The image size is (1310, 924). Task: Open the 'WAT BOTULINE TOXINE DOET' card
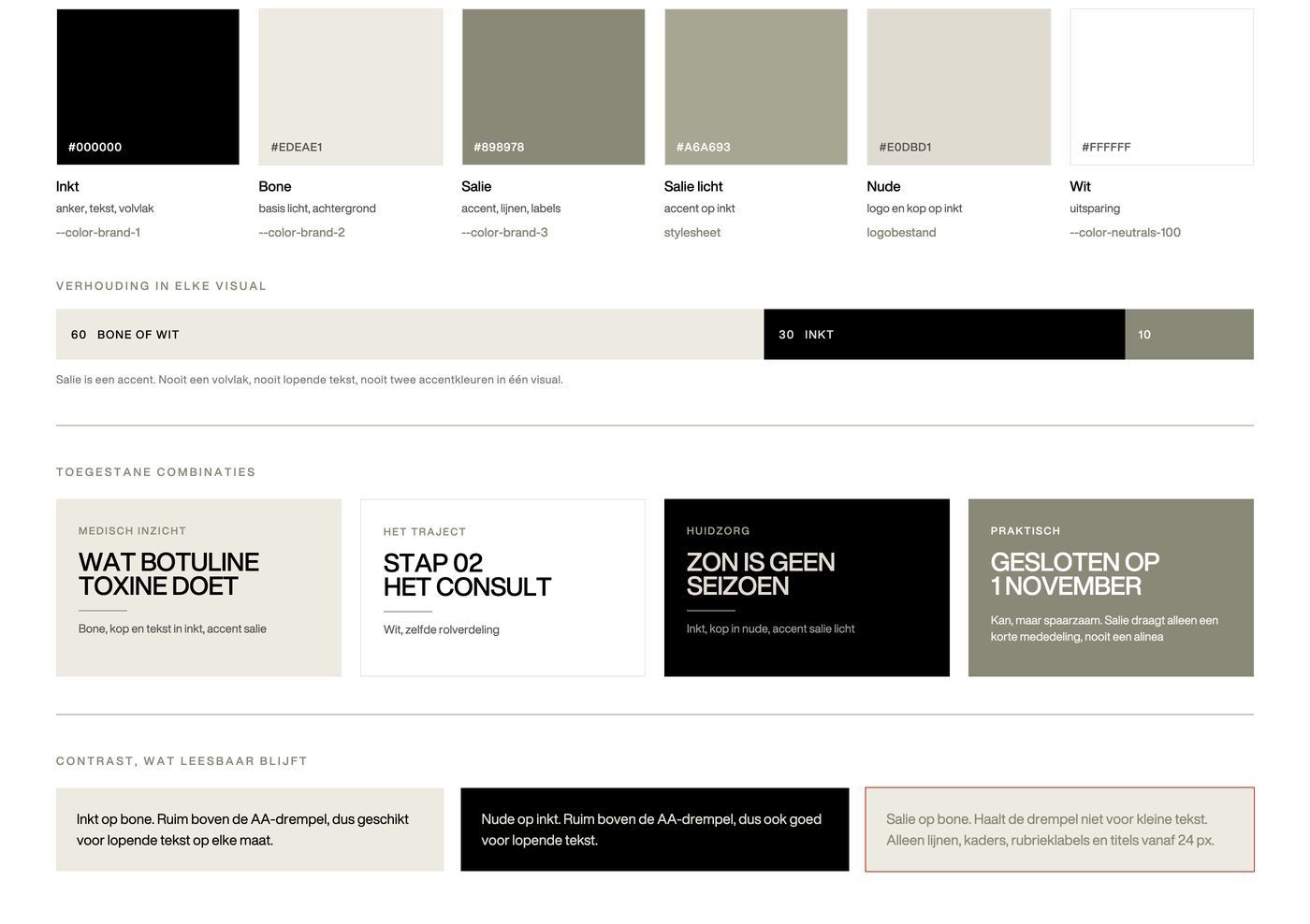coord(198,587)
